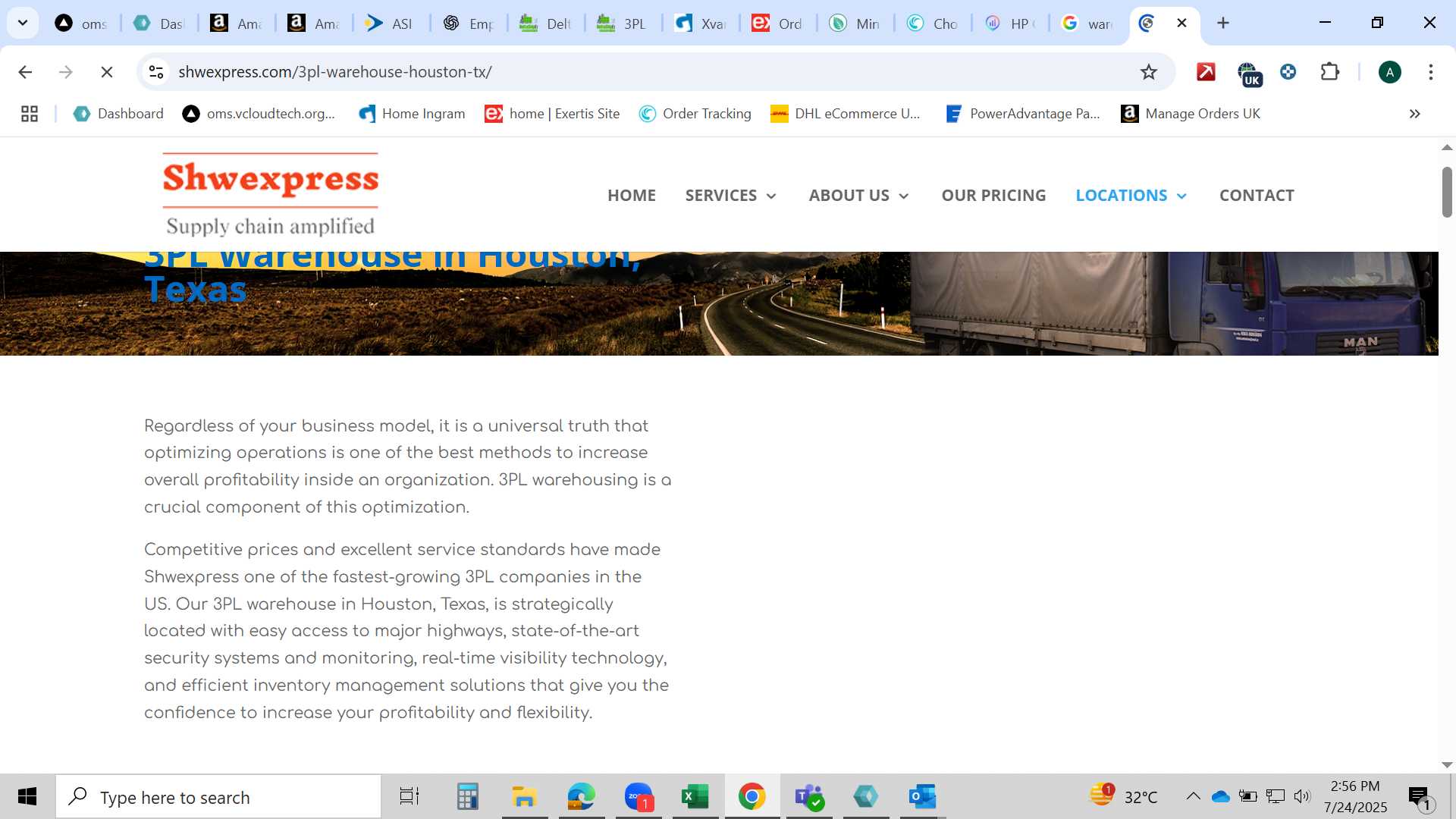Open Microsoft Edge from the taskbar
The width and height of the screenshot is (1456, 819).
point(582,796)
